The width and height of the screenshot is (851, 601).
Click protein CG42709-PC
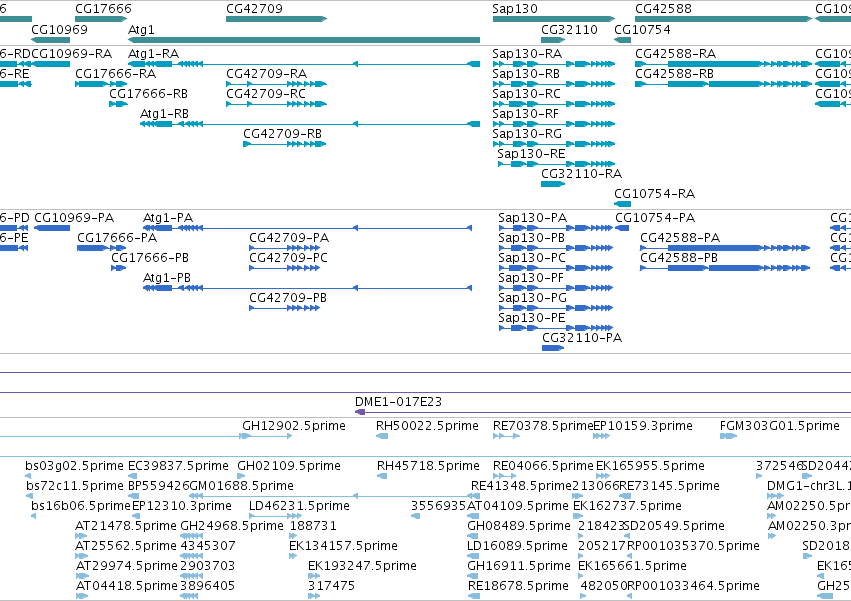point(284,268)
